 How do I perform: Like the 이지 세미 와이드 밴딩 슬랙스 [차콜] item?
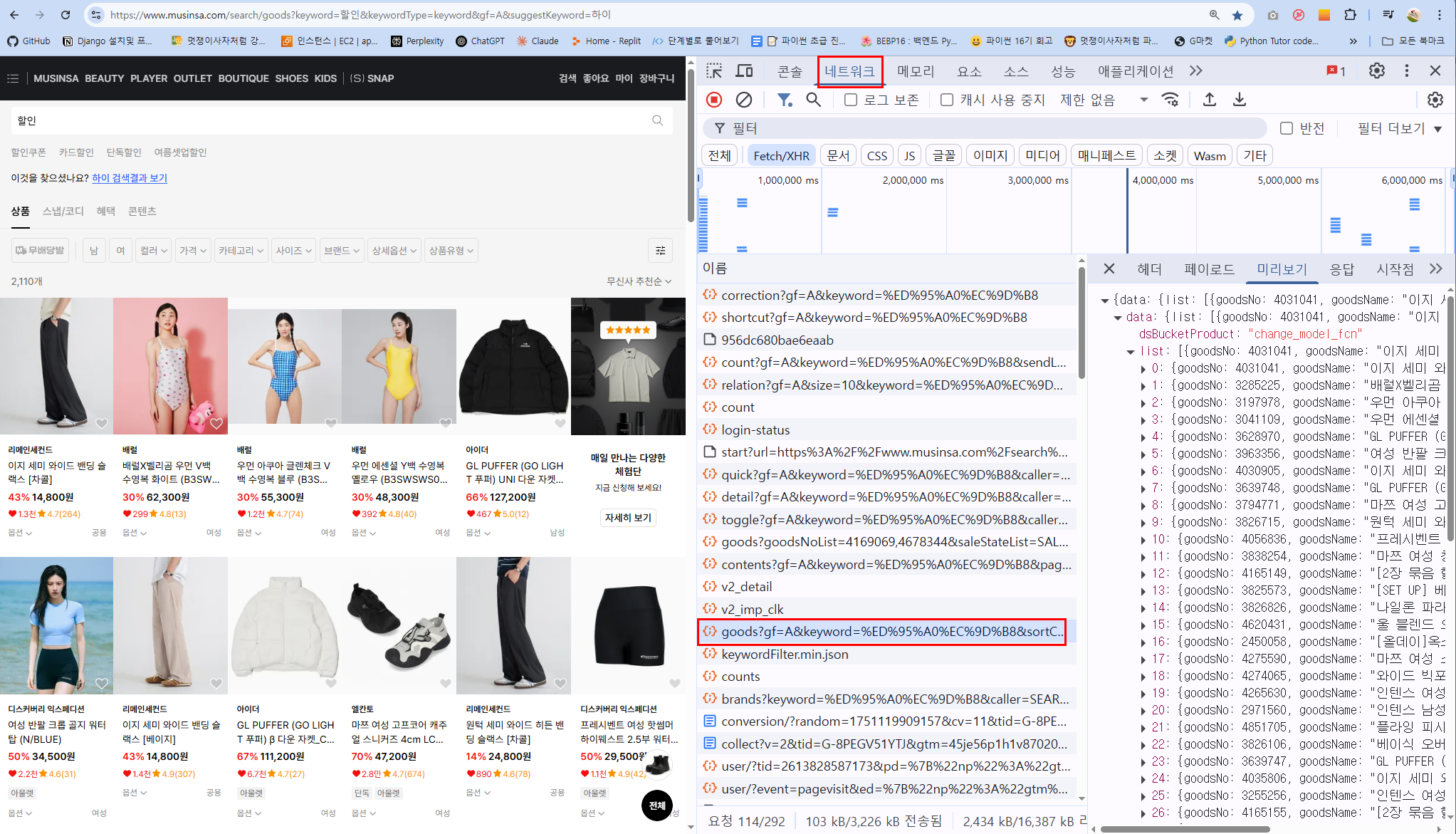pyautogui.click(x=102, y=423)
